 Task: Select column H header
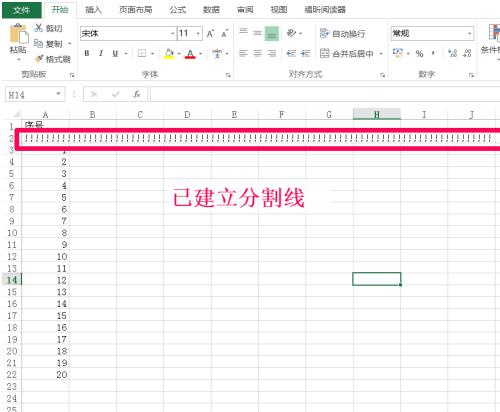coord(377,114)
